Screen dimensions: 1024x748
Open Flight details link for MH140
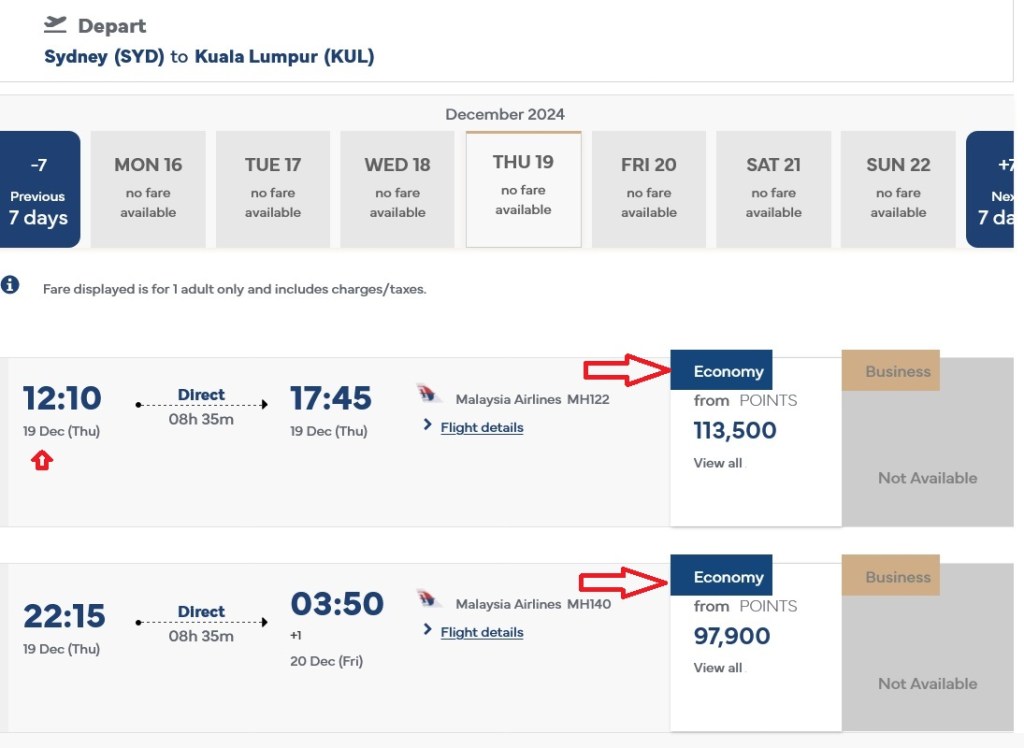tap(482, 632)
